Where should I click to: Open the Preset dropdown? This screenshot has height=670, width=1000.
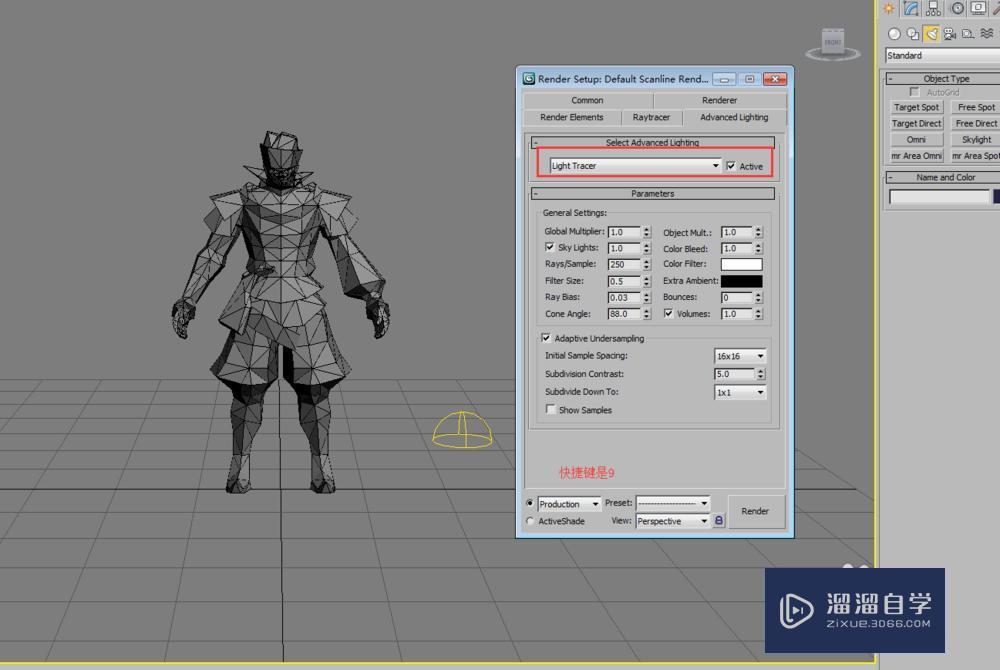click(673, 503)
